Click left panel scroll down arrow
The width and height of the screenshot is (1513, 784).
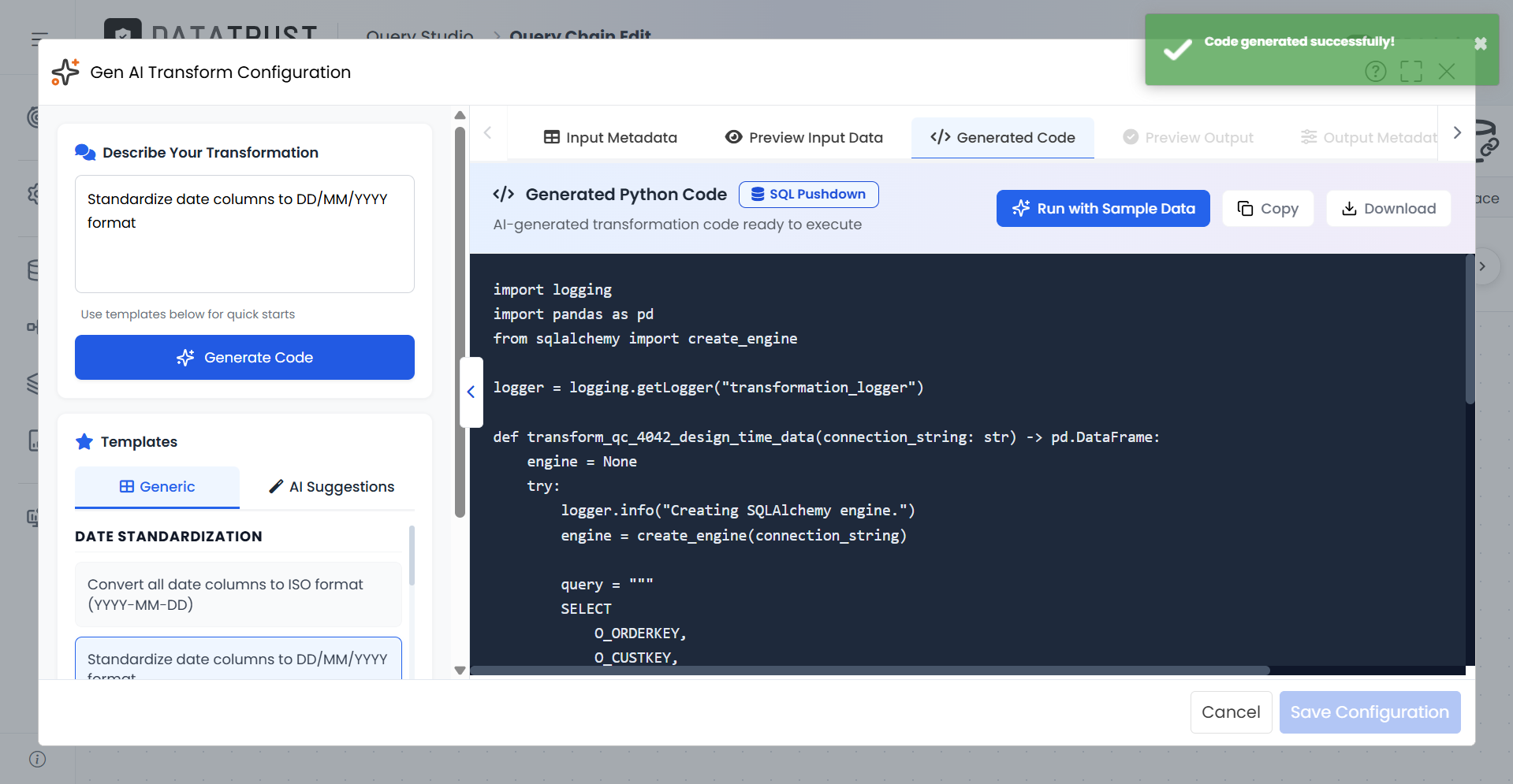coord(460,671)
